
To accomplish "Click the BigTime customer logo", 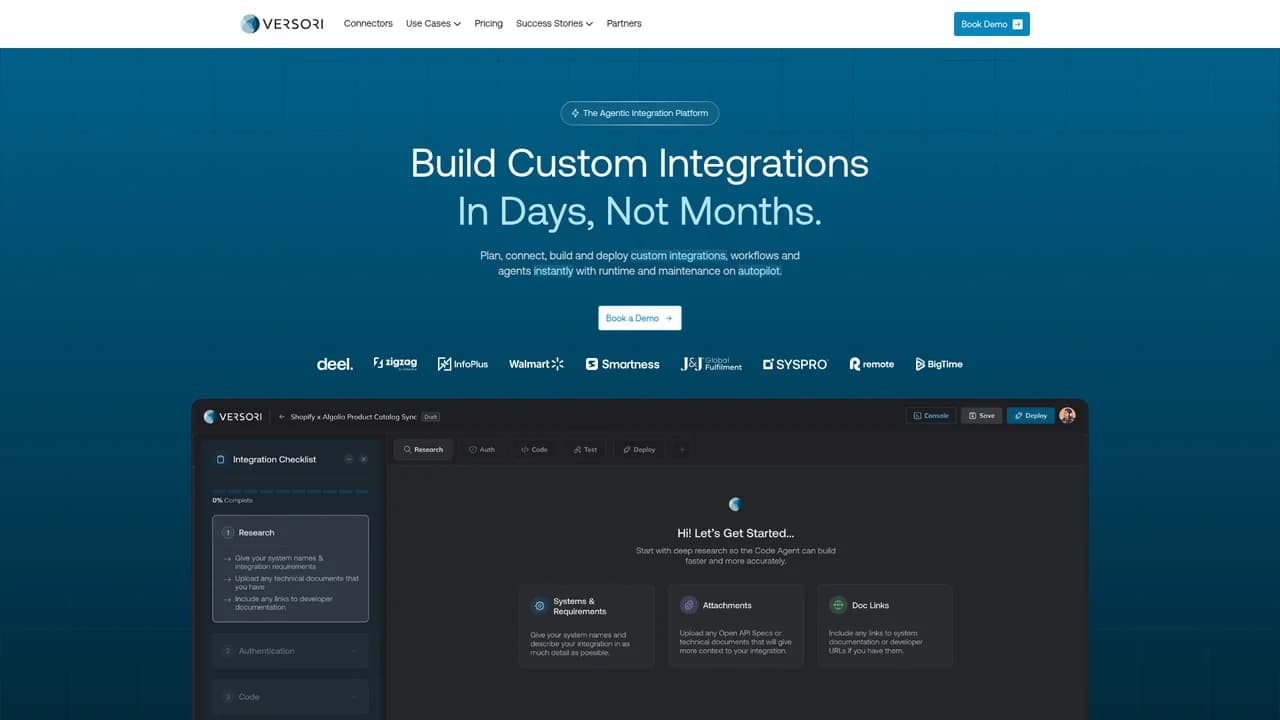I will coord(939,364).
